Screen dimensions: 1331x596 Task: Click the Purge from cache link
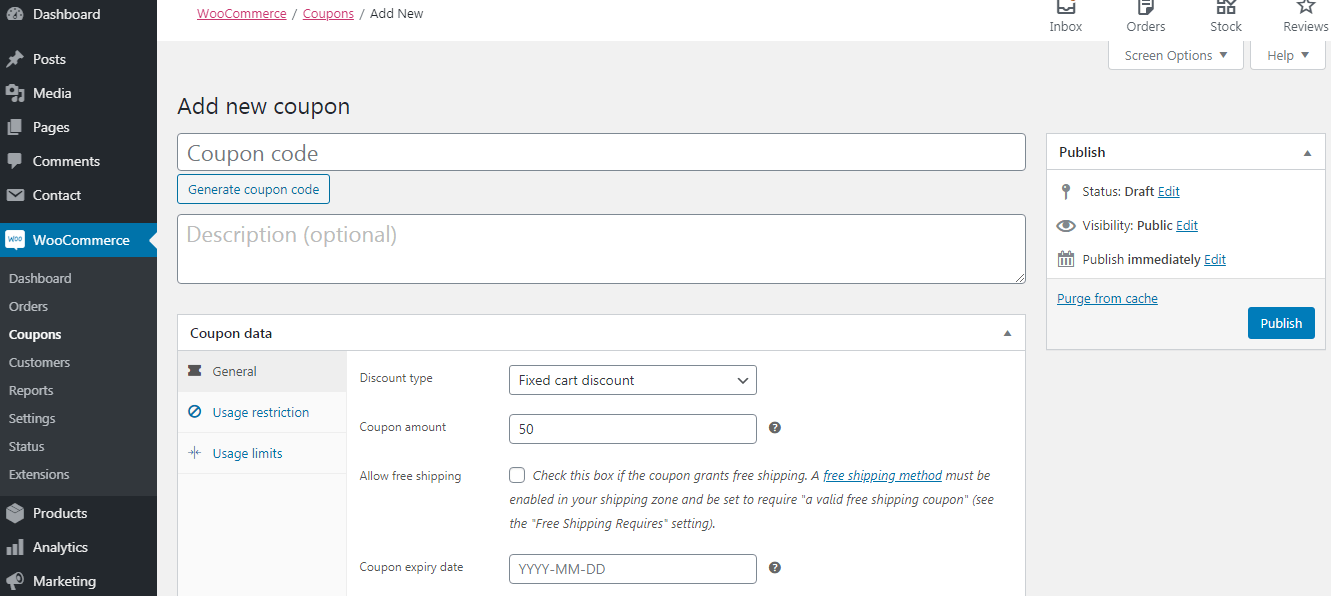(x=1107, y=298)
